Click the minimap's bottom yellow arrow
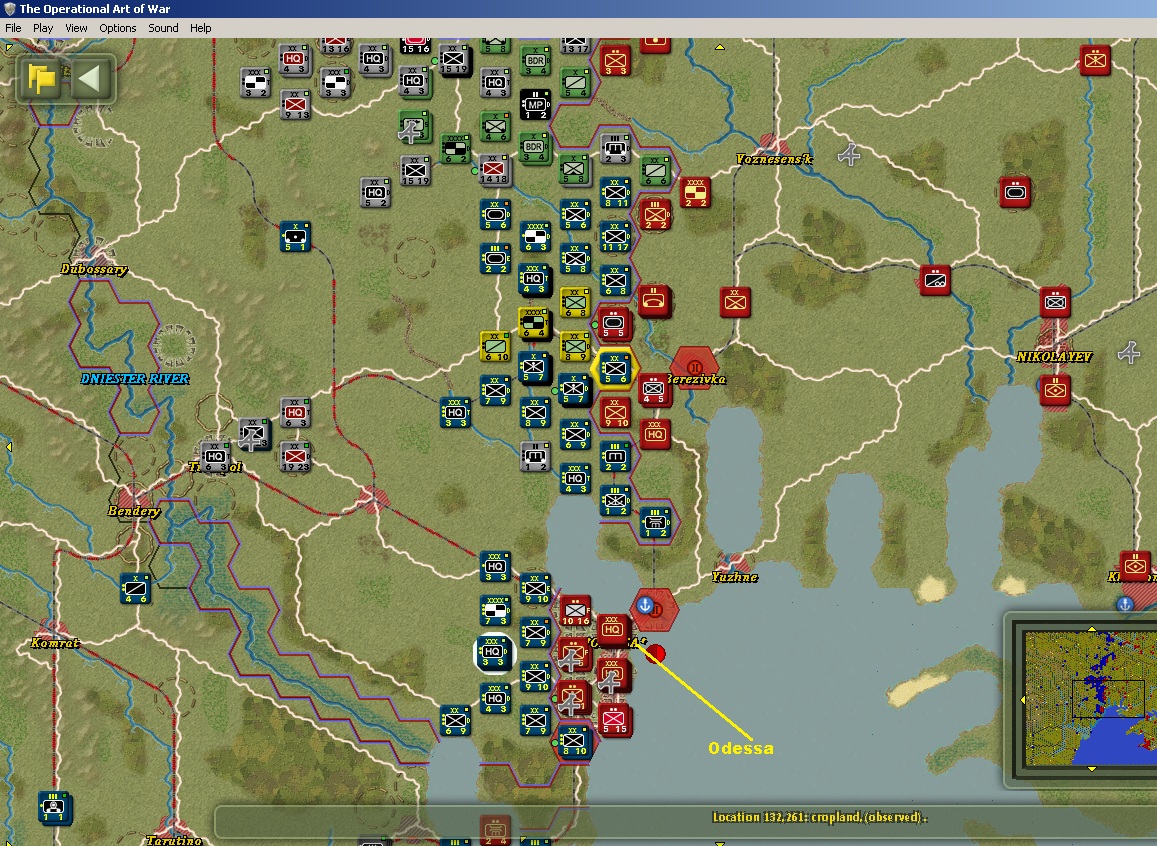Image resolution: width=1157 pixels, height=846 pixels. tap(1091, 769)
